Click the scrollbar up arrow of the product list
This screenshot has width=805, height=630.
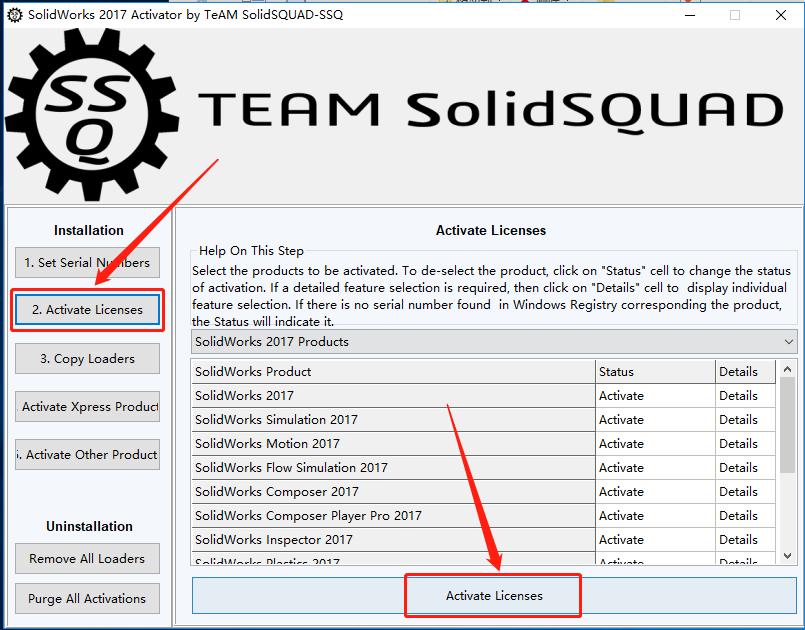(x=787, y=371)
